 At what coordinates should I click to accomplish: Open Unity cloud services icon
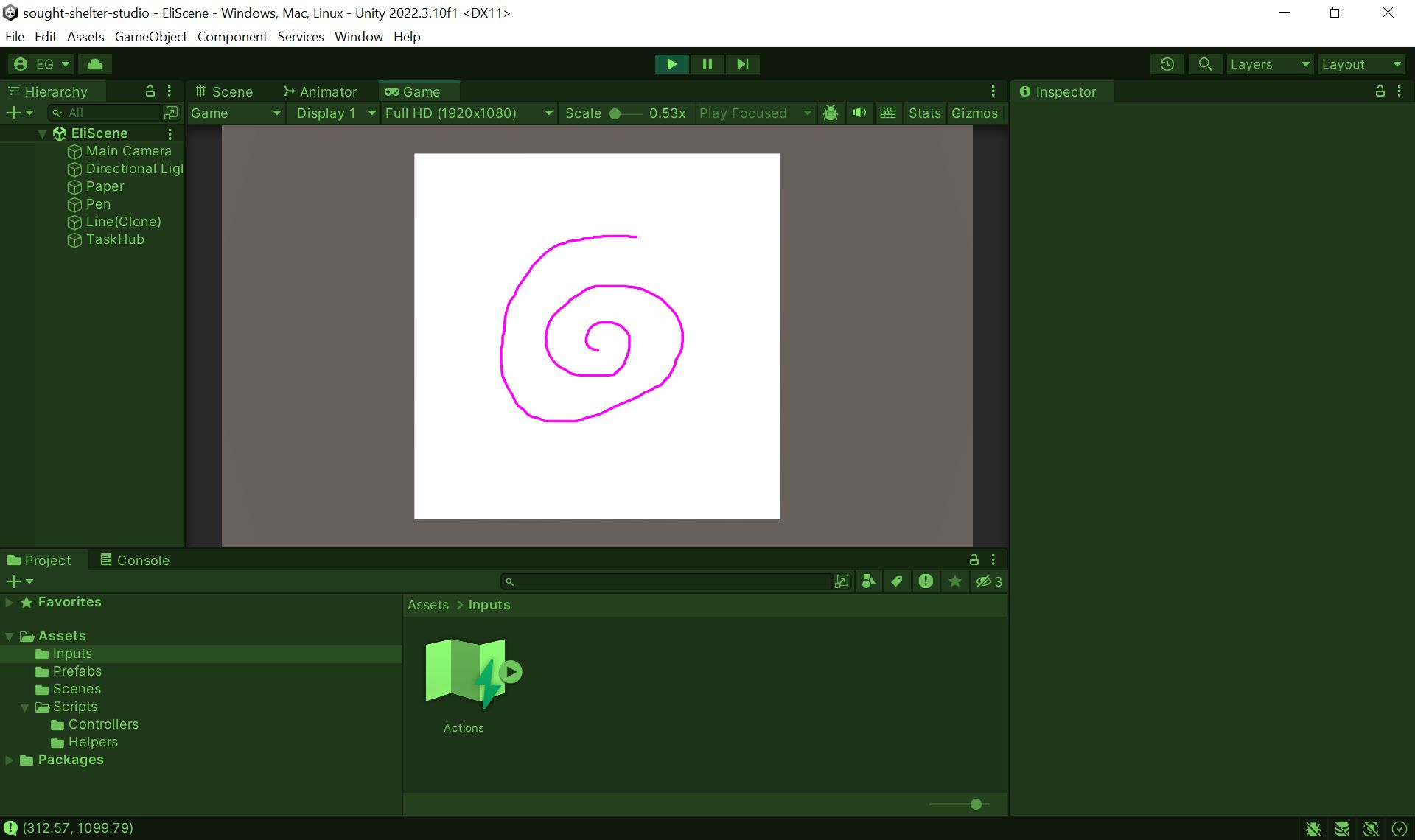(x=95, y=64)
